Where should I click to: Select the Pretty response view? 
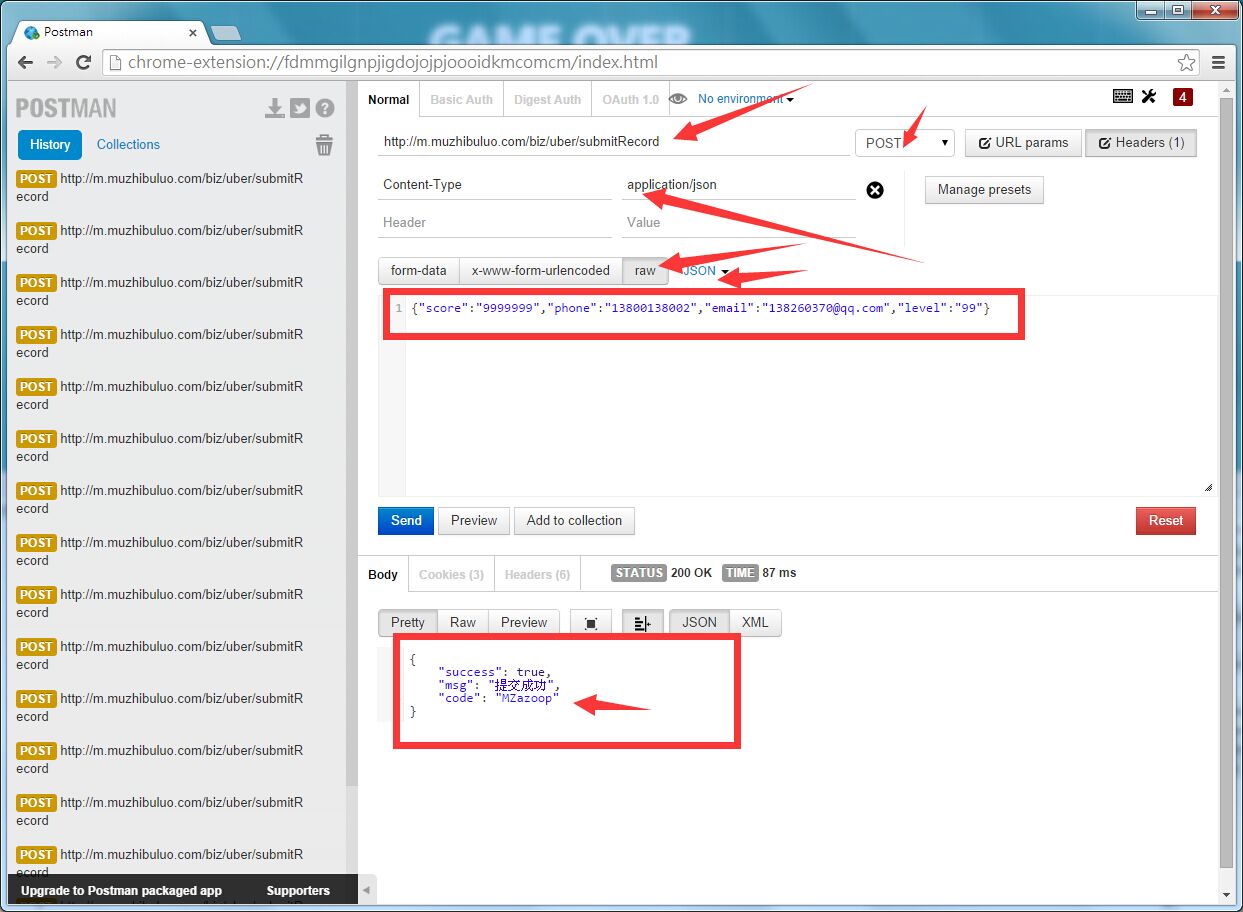(407, 623)
